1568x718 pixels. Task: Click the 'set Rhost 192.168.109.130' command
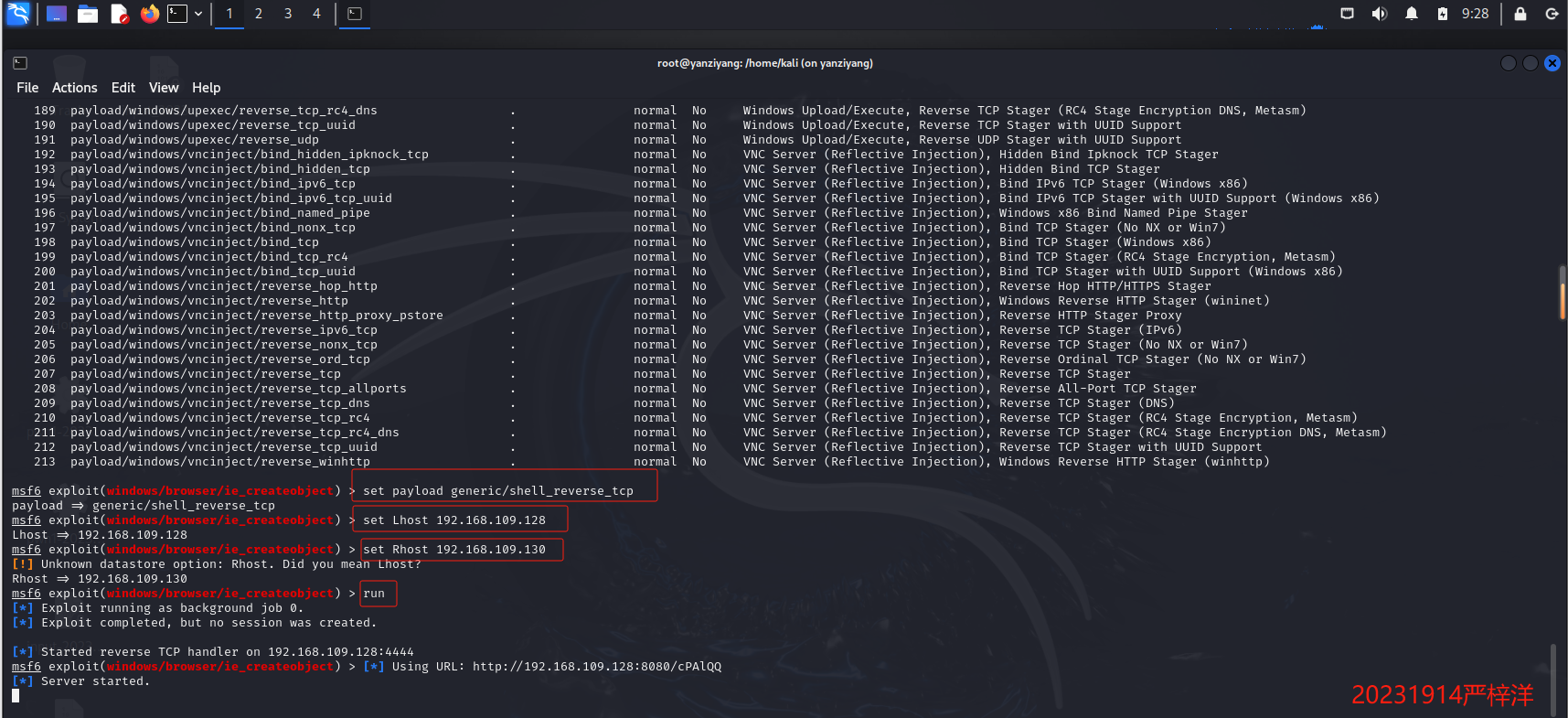point(454,550)
